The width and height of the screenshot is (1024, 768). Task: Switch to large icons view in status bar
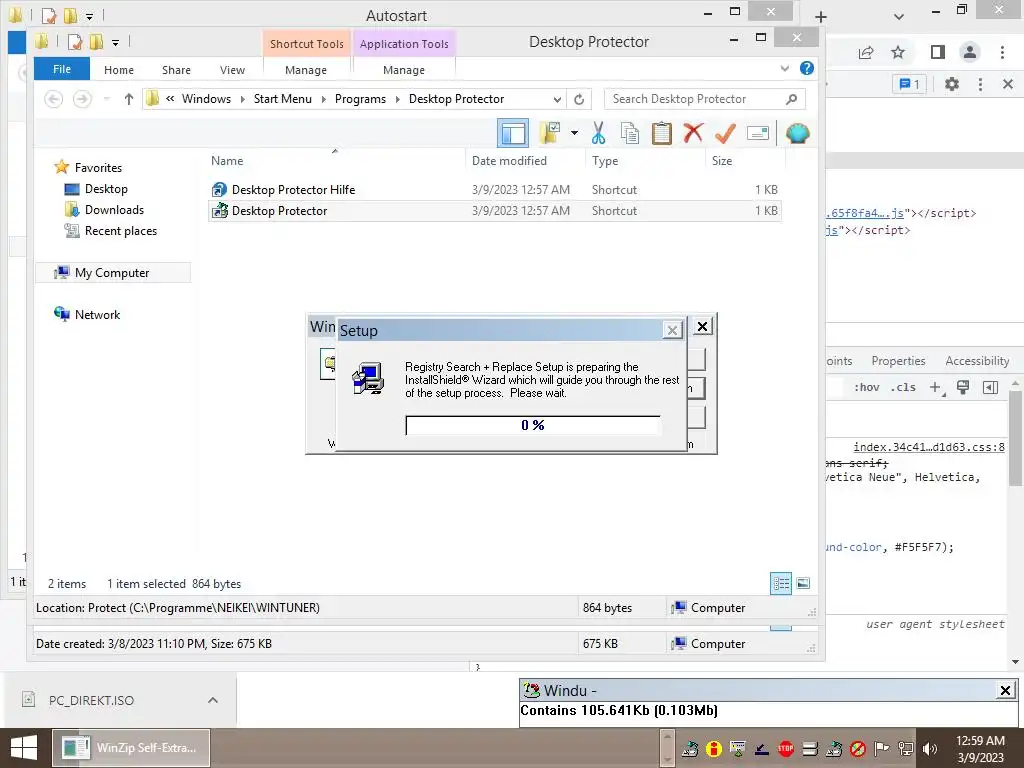click(x=803, y=583)
